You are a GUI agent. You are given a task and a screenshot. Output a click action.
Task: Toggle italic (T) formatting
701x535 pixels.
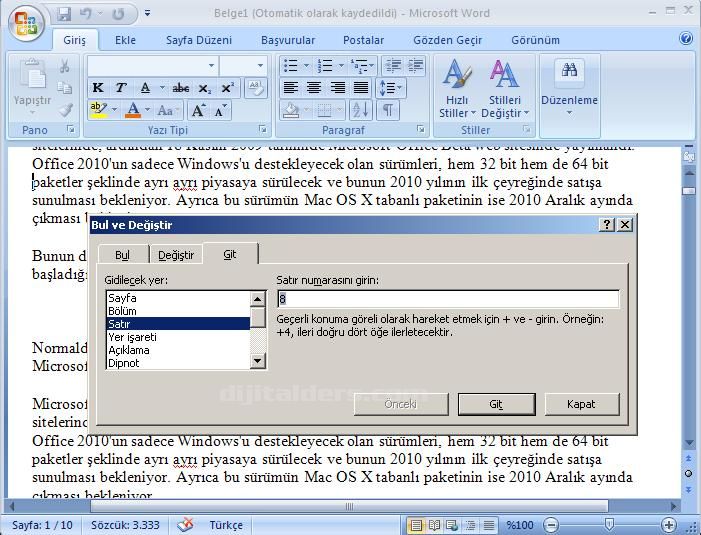(x=120, y=88)
